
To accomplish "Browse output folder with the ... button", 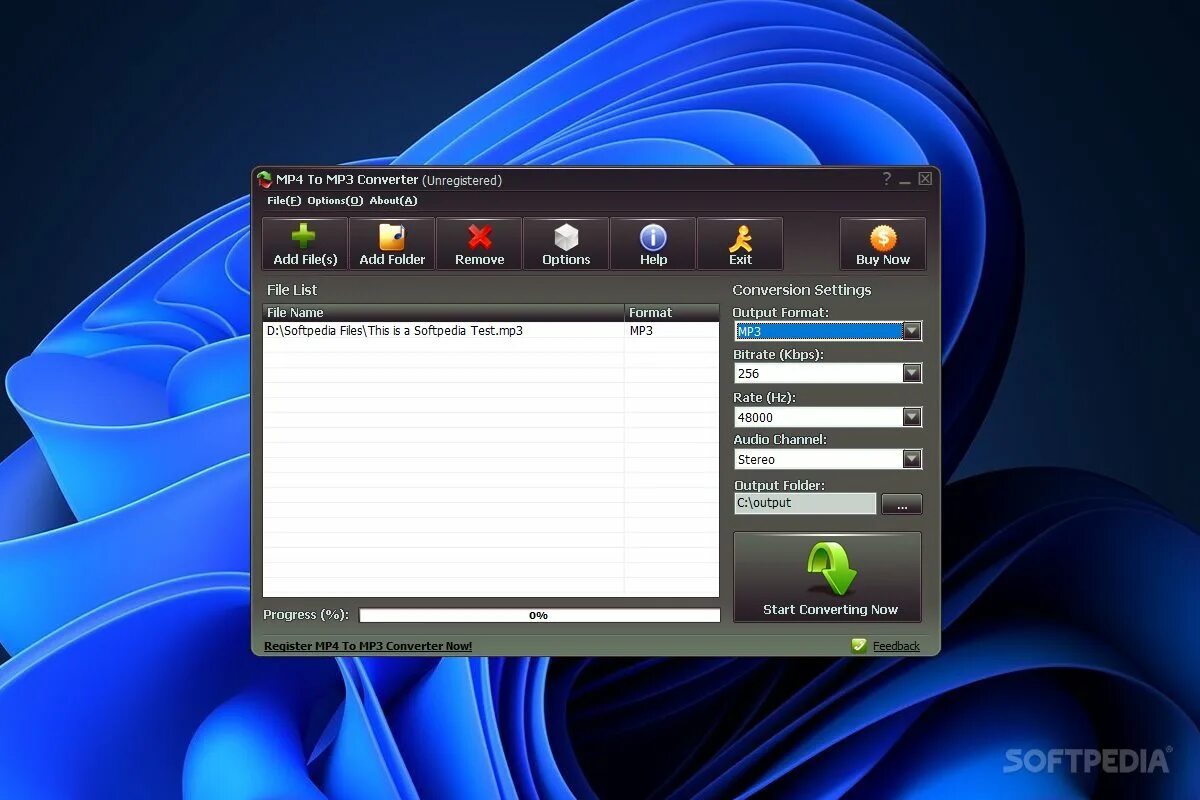I will click(902, 504).
